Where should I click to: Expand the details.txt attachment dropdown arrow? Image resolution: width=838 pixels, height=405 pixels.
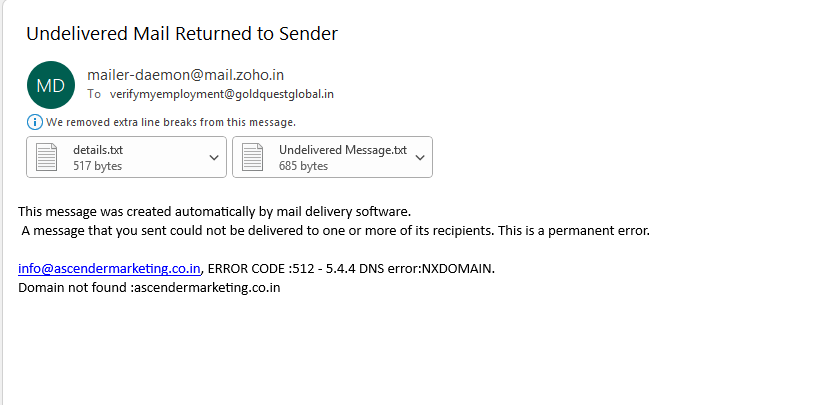[x=214, y=157]
